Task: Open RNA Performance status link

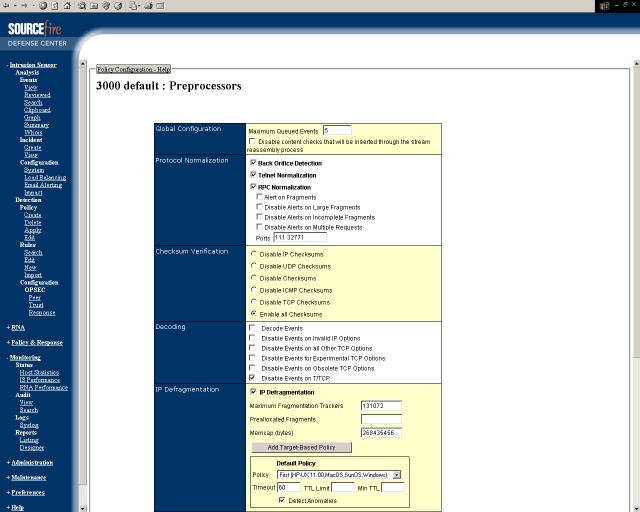Action: click(44, 387)
